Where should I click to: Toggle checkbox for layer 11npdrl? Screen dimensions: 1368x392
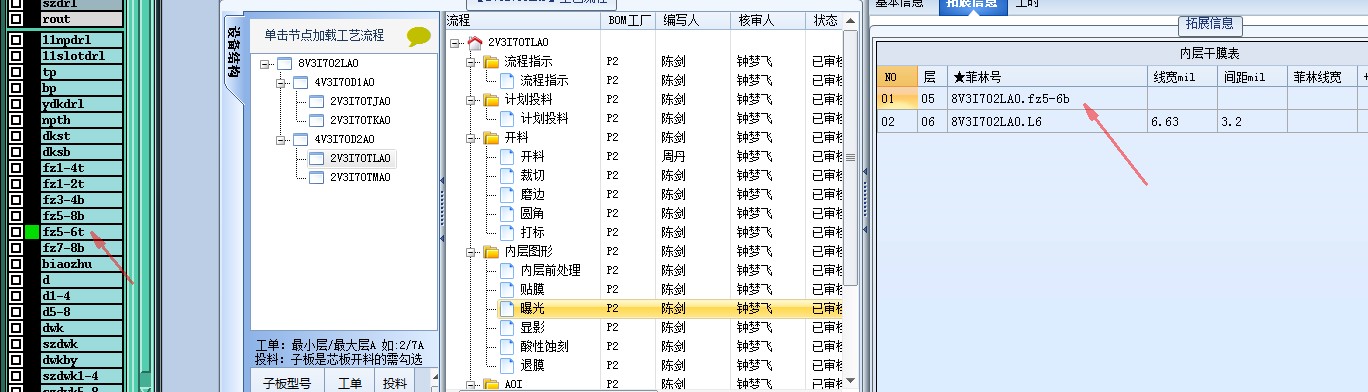[x=16, y=40]
